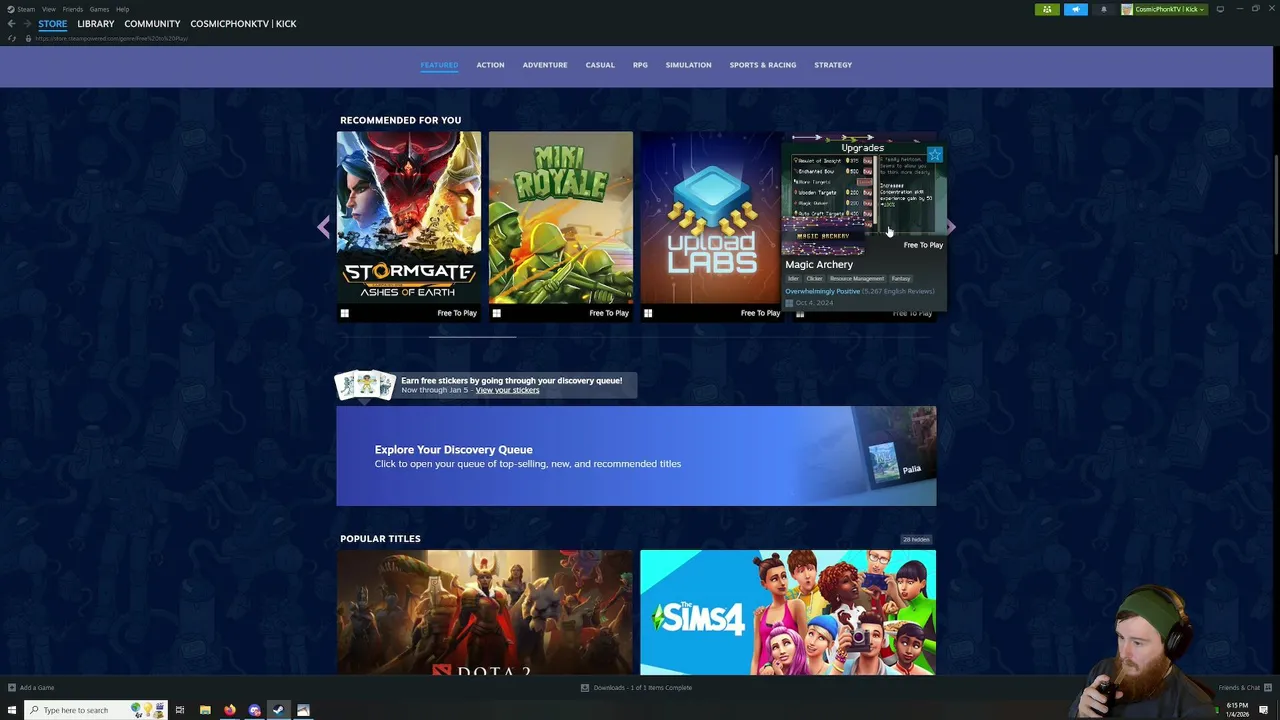Go back with the left arrow

click(x=11, y=24)
